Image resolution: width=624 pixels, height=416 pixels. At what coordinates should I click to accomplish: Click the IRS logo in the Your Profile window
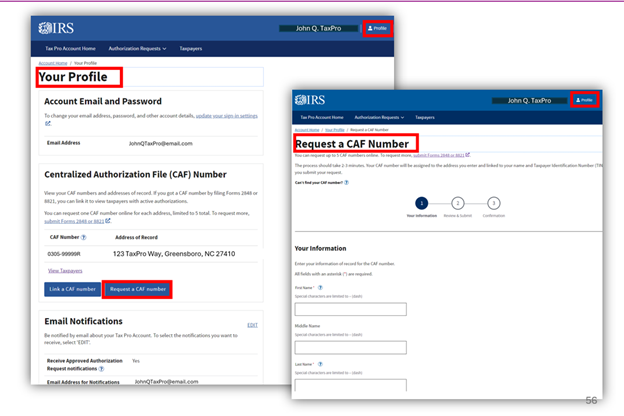[x=56, y=28]
